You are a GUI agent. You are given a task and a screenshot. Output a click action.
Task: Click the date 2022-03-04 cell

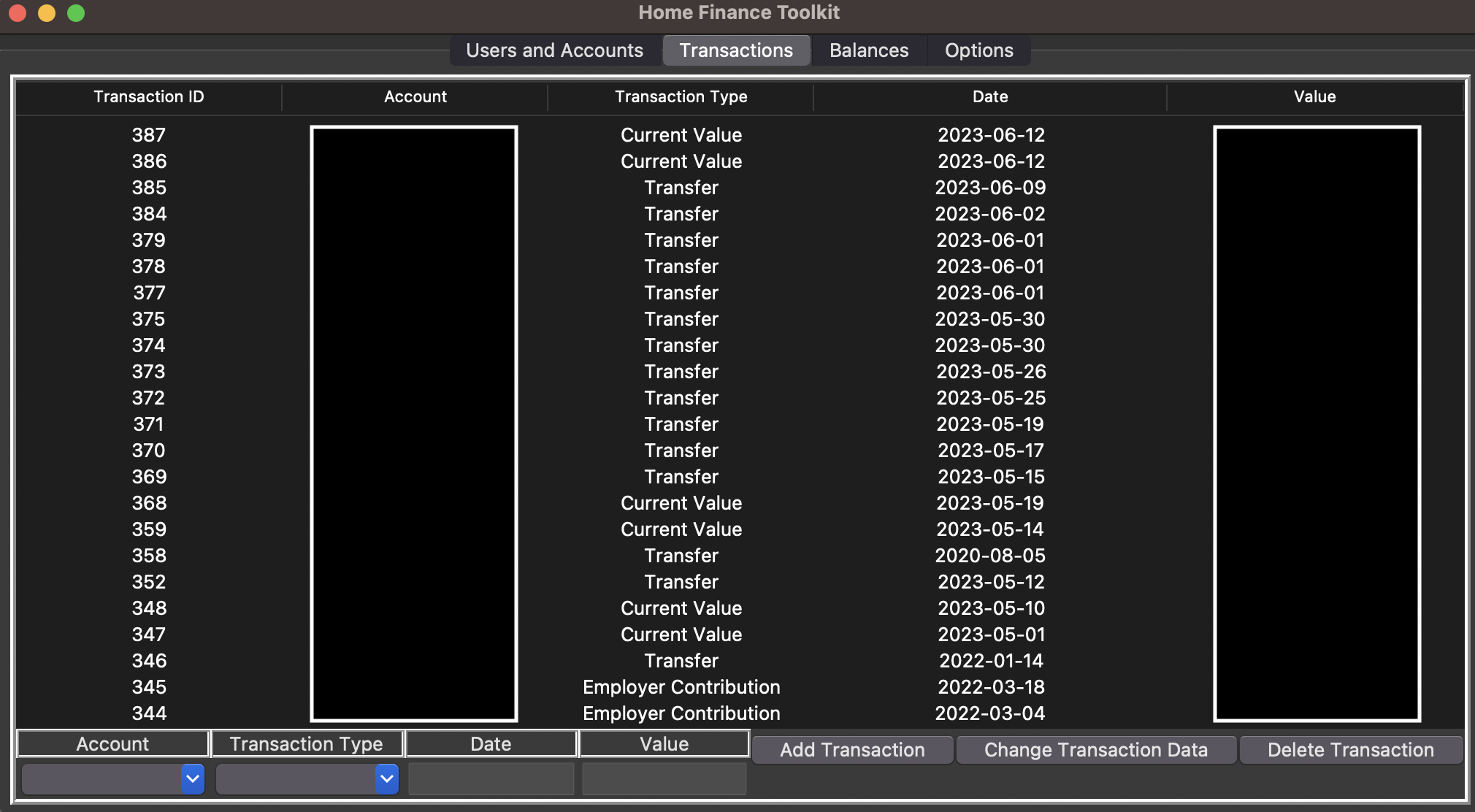pyautogui.click(x=990, y=713)
